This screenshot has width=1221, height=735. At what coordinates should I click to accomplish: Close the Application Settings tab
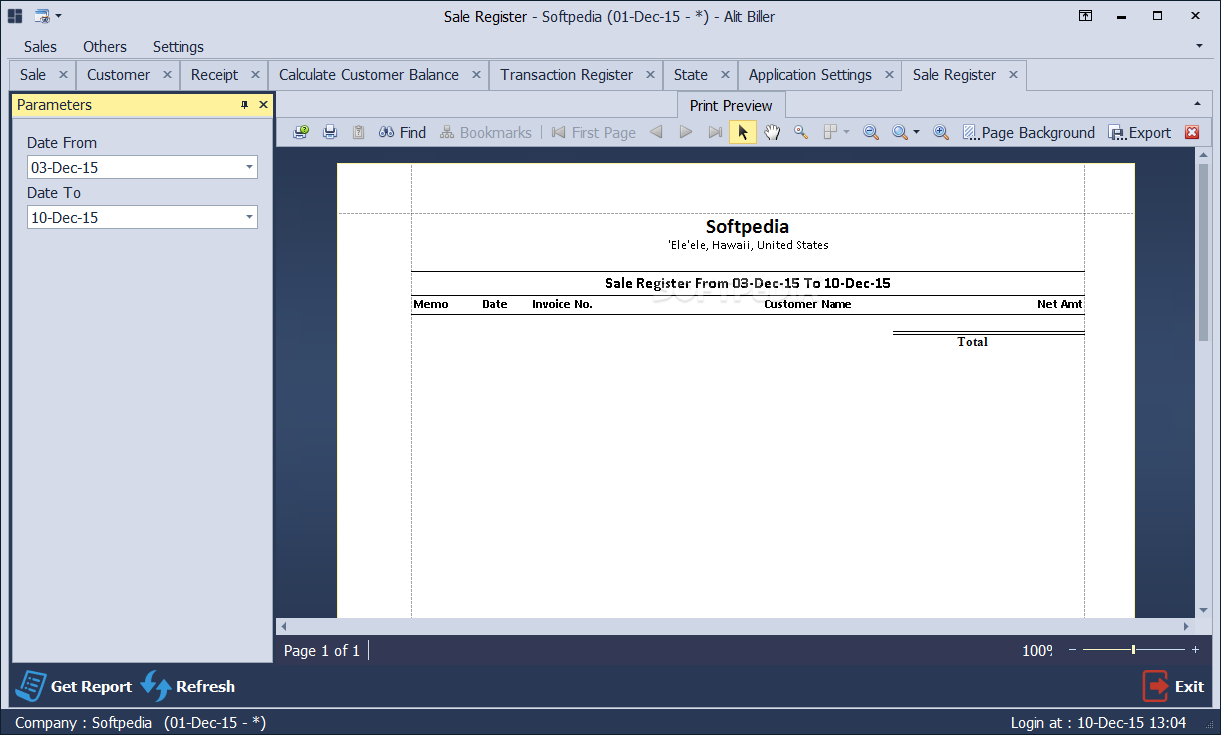tap(889, 75)
